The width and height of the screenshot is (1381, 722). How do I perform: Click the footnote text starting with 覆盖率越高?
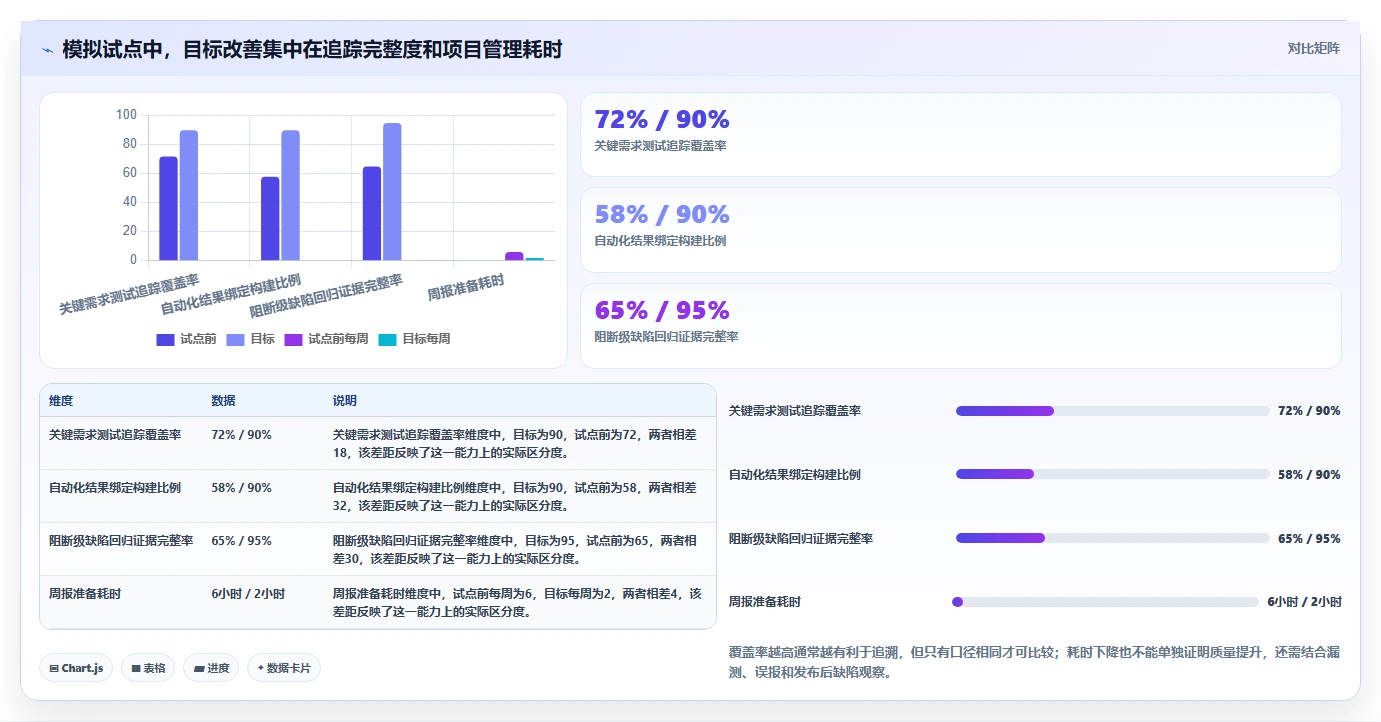[1035, 662]
